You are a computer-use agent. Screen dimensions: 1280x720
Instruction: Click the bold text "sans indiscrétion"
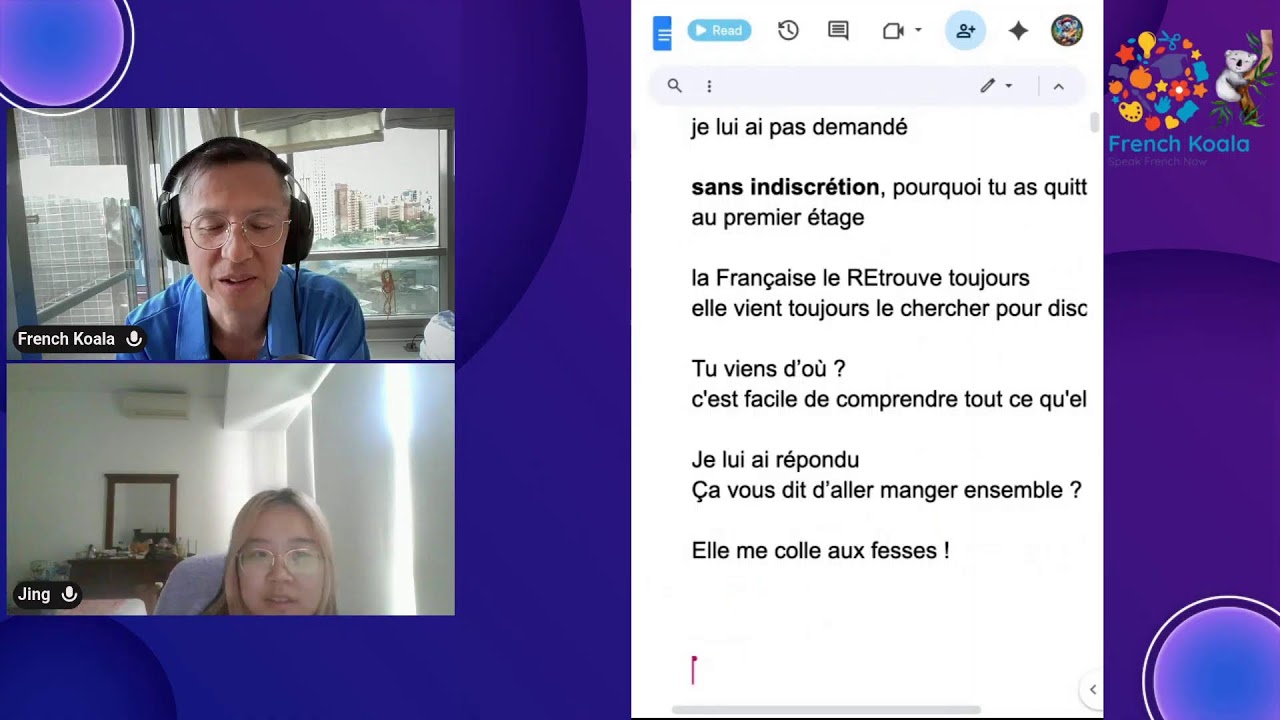pyautogui.click(x=785, y=187)
